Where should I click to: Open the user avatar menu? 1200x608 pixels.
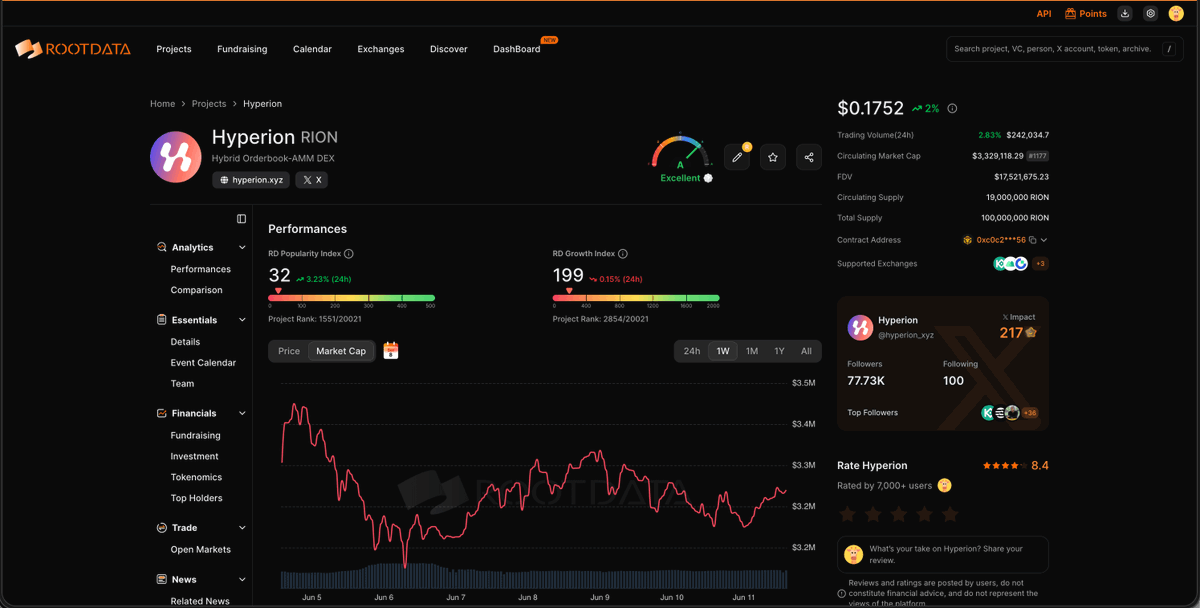[x=1176, y=14]
